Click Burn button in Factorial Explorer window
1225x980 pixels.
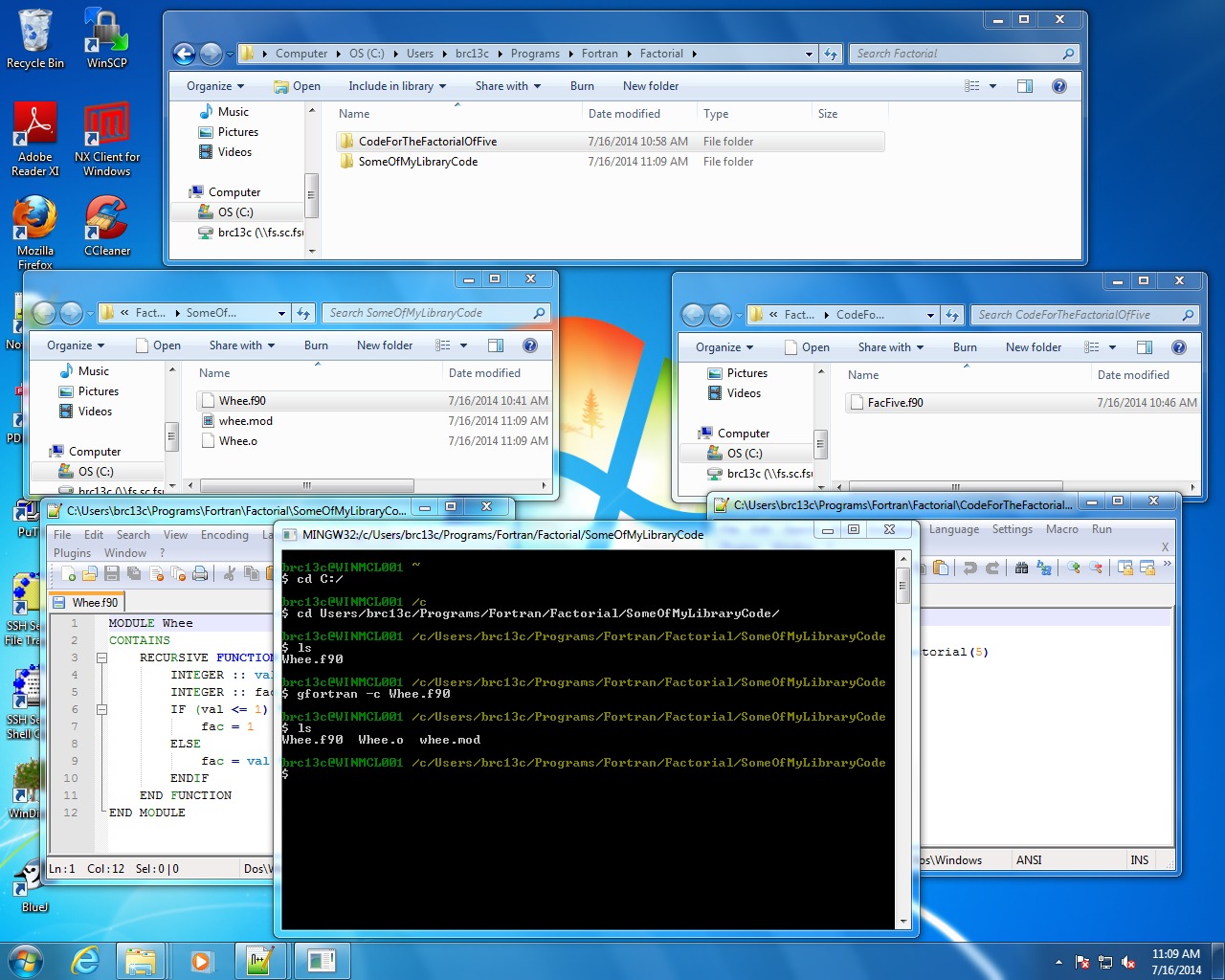tap(582, 86)
